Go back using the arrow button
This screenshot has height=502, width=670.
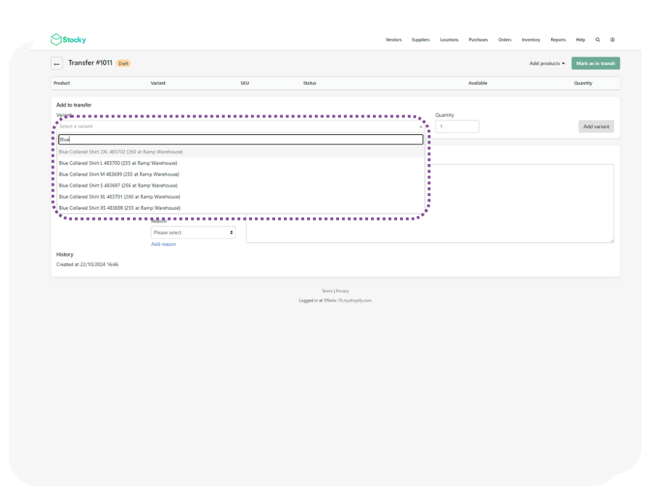click(57, 63)
